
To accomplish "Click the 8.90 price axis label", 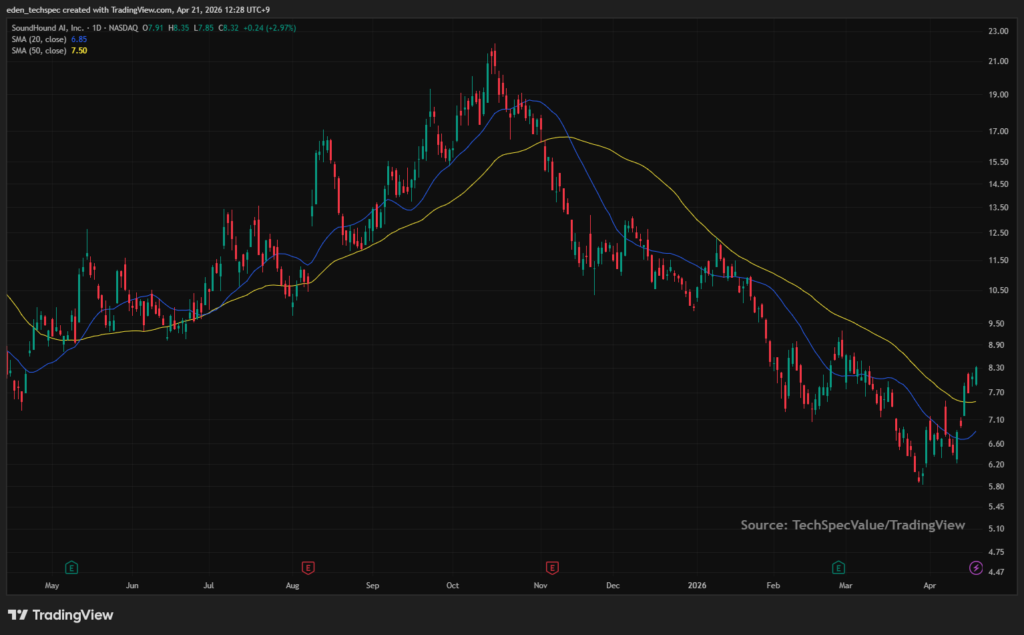I will click(x=997, y=345).
